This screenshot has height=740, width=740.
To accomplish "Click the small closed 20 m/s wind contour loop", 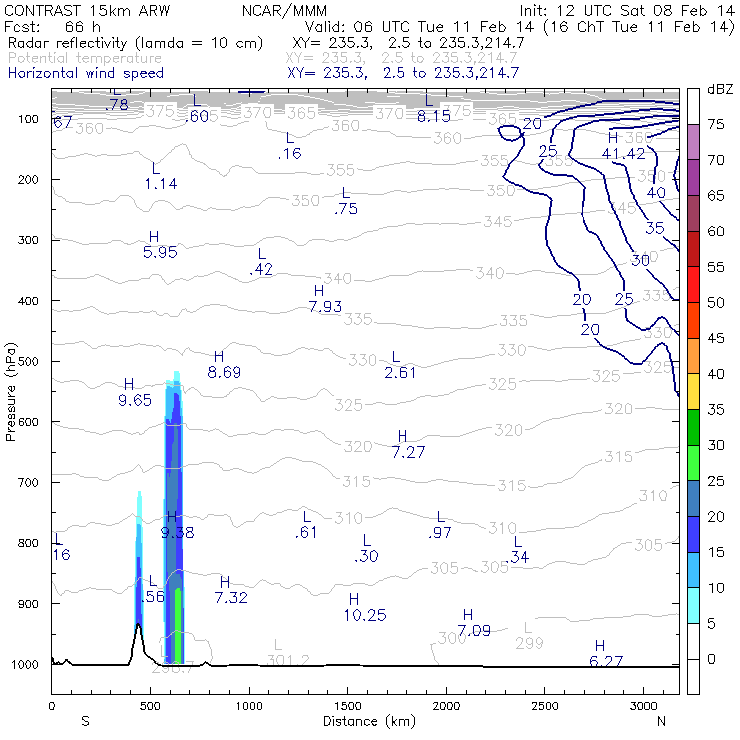I will (511, 133).
